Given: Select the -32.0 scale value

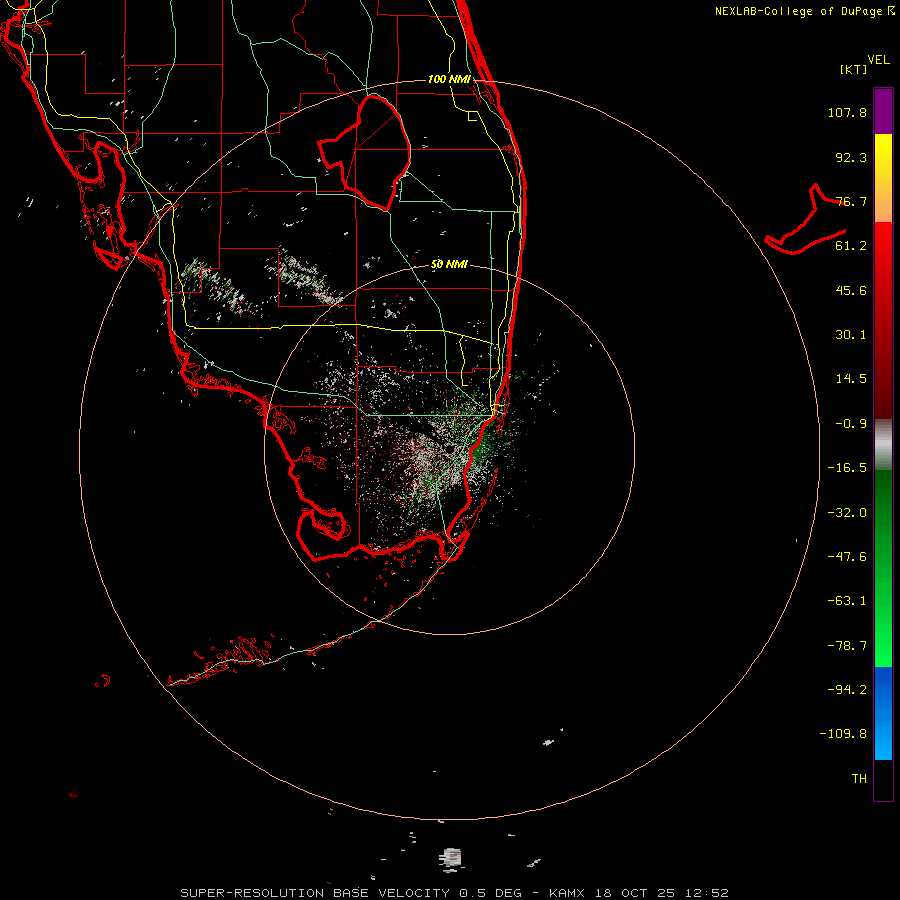Looking at the screenshot, I should coord(847,513).
